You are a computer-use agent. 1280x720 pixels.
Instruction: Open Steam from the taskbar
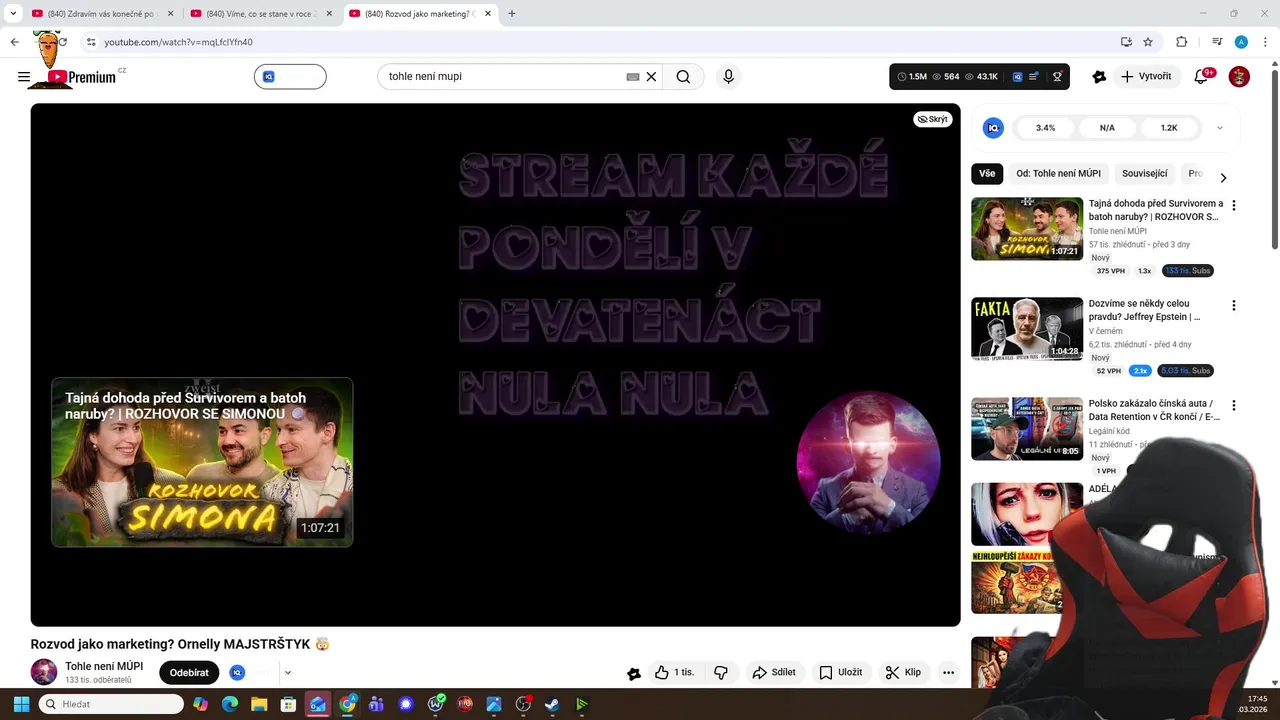(551, 704)
